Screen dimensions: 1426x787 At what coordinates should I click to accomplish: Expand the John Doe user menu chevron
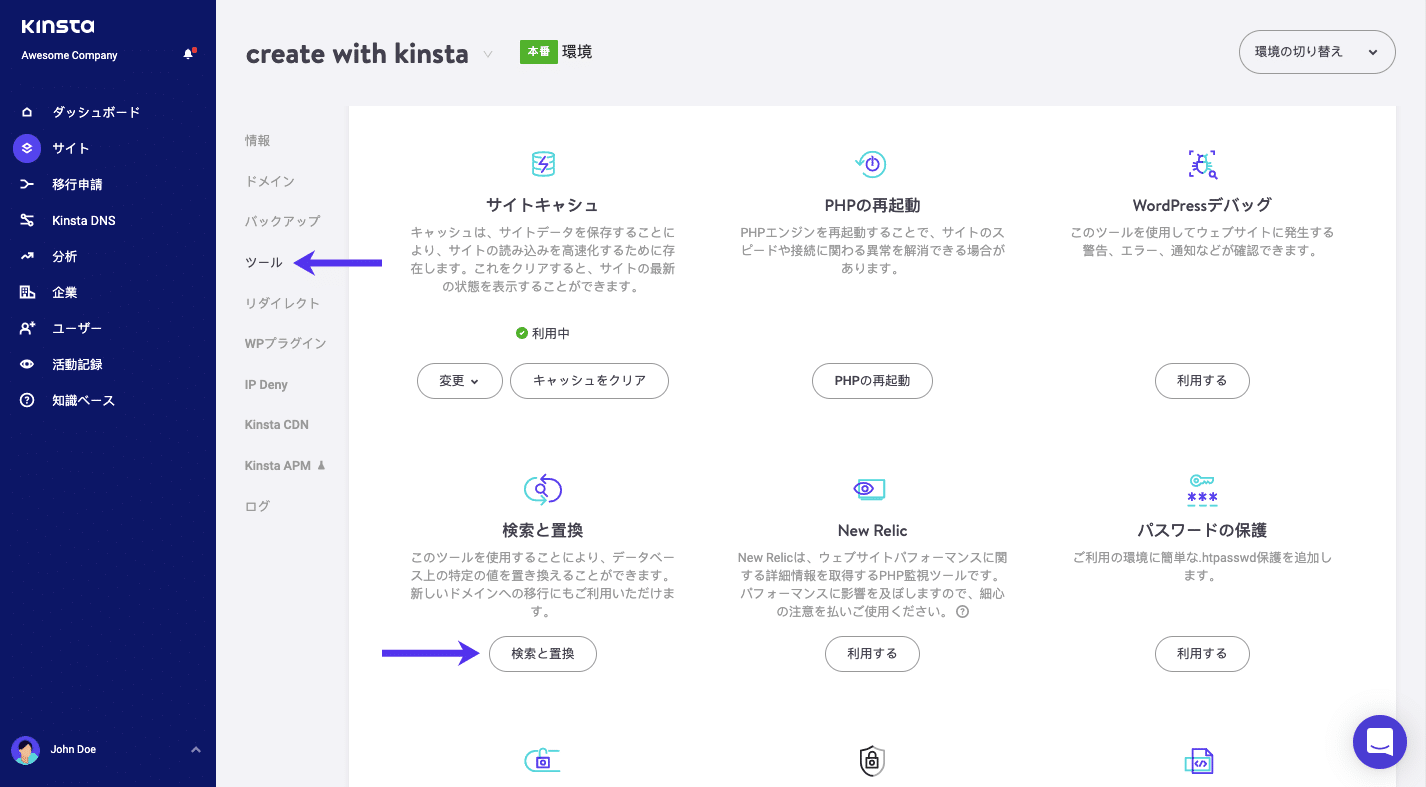point(196,750)
